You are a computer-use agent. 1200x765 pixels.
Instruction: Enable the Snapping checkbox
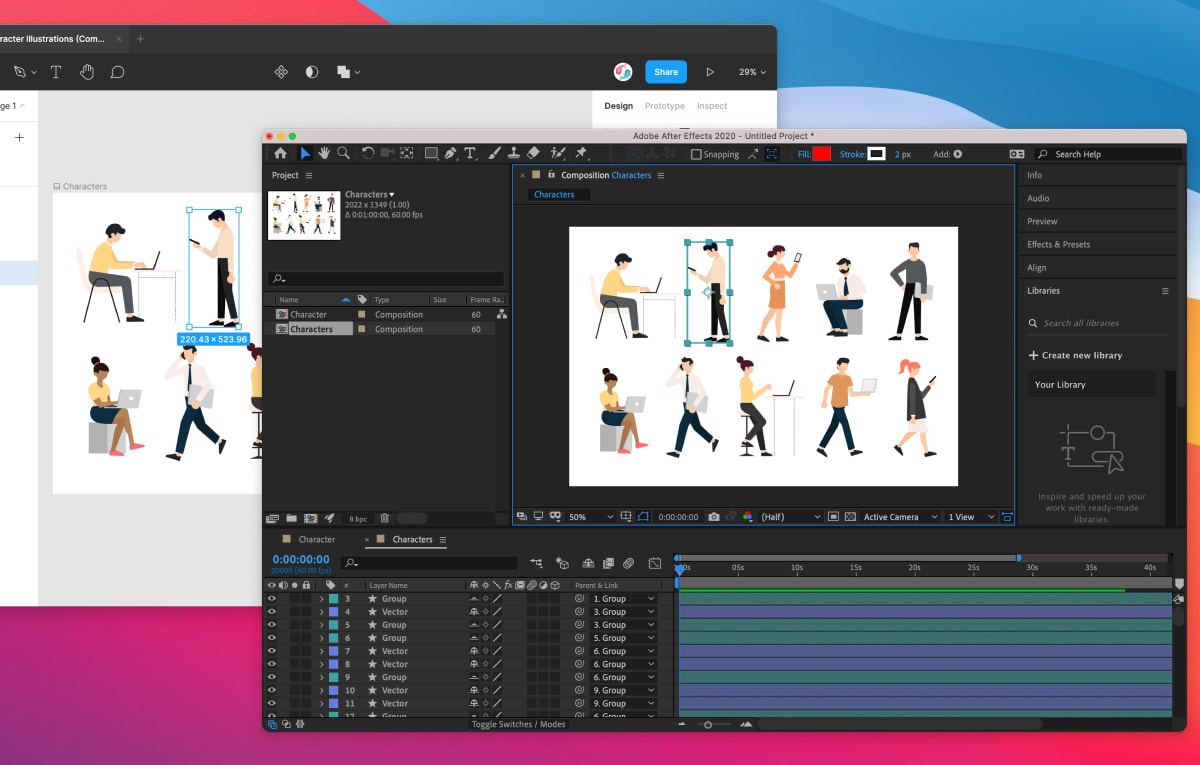coord(696,154)
